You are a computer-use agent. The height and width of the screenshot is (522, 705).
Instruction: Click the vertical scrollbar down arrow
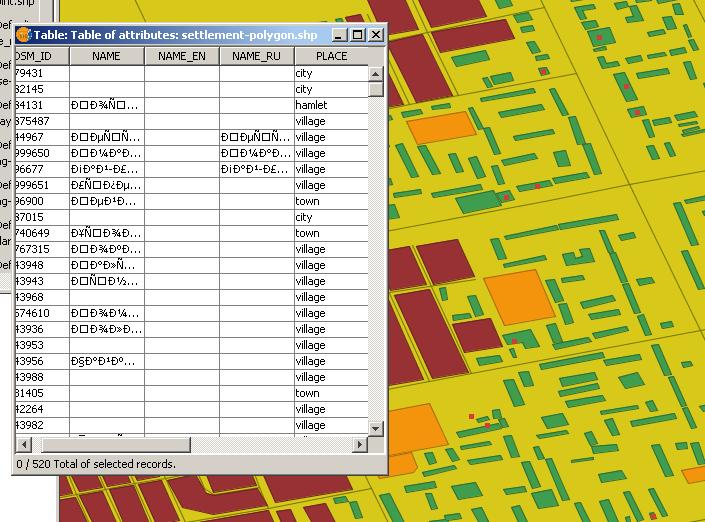[x=376, y=429]
